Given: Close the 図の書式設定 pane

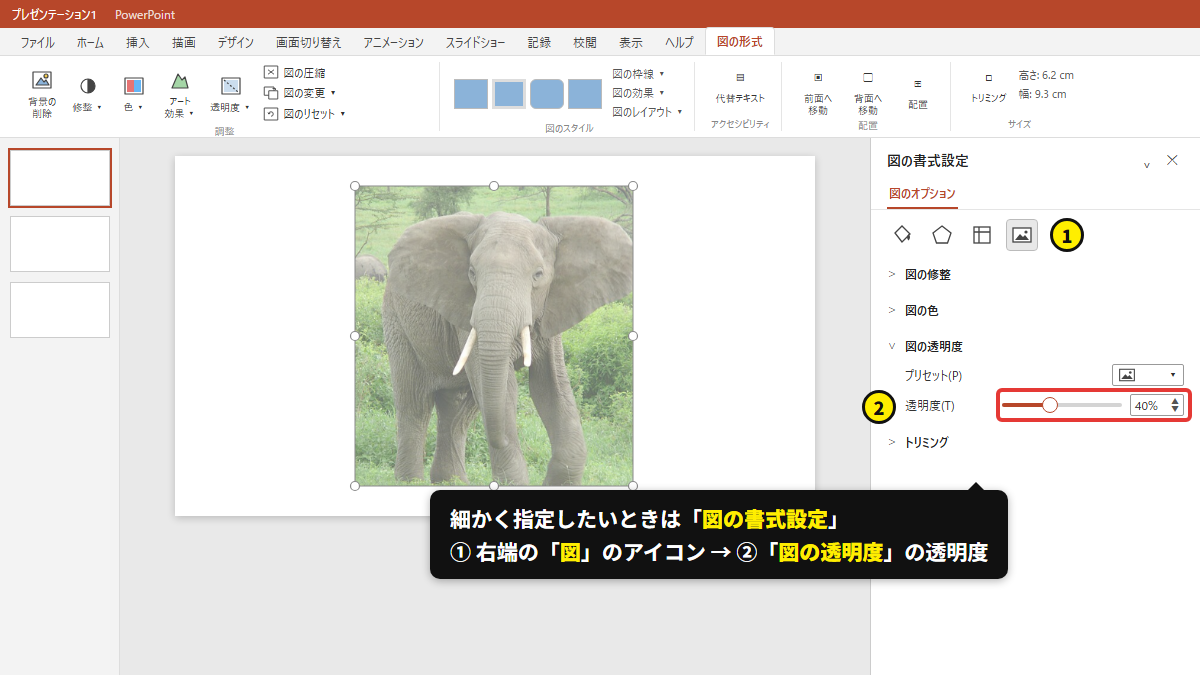Looking at the screenshot, I should pyautogui.click(x=1173, y=160).
